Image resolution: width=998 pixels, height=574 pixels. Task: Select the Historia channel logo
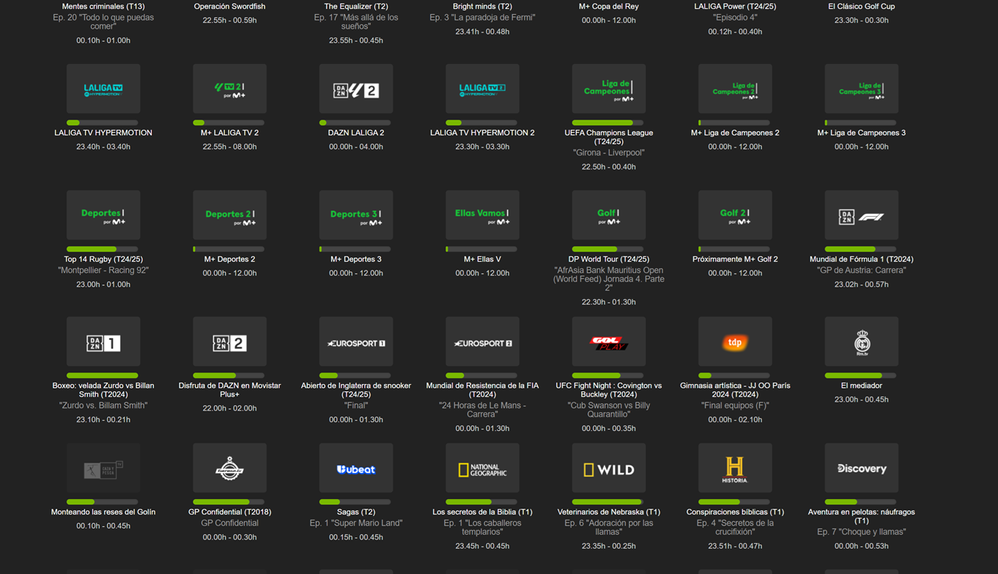pyautogui.click(x=735, y=469)
